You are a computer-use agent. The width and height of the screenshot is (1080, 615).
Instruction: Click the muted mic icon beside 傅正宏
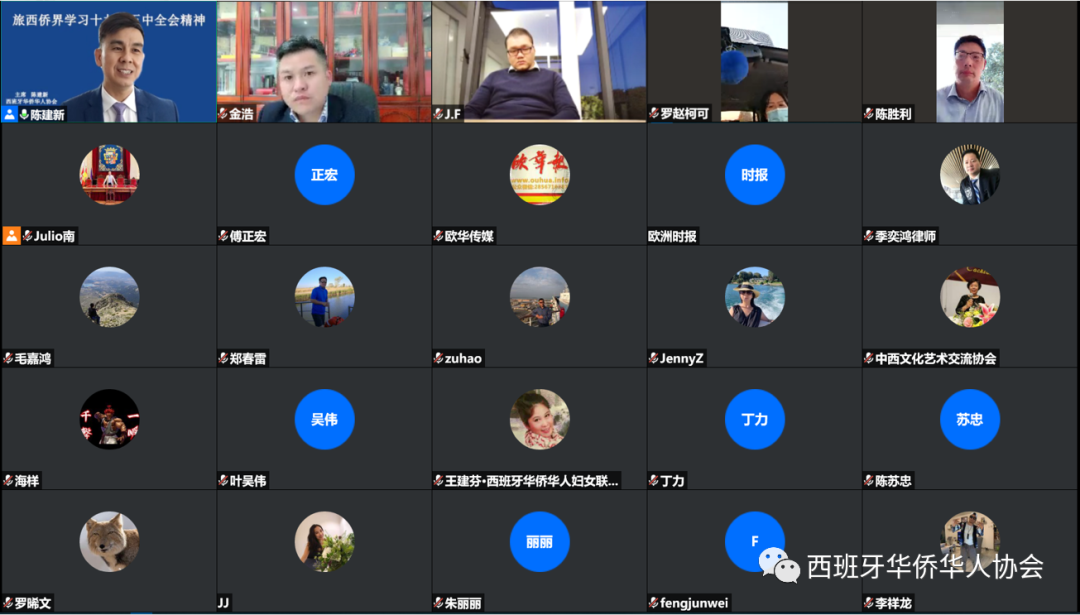point(223,236)
